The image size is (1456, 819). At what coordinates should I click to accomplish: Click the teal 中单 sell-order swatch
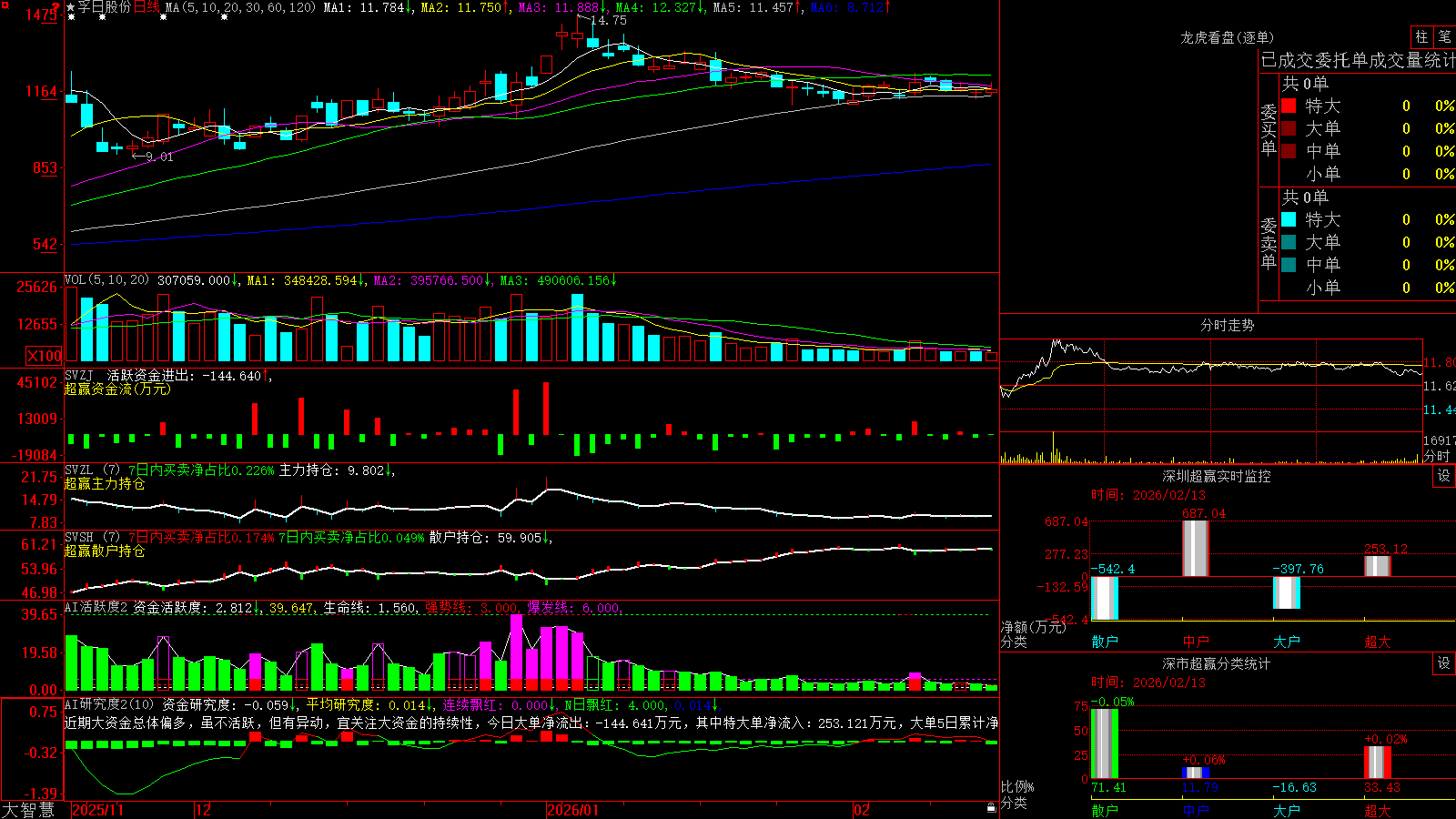pos(1289,265)
